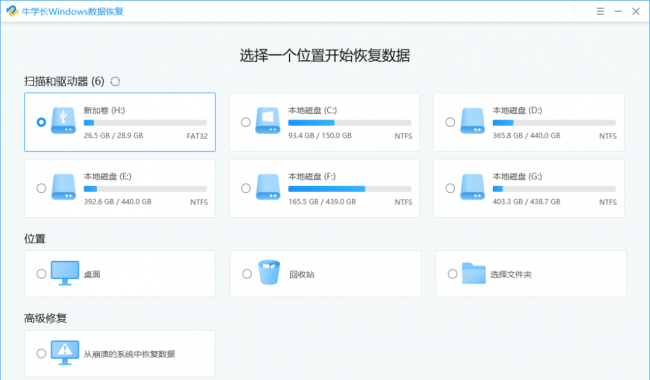Click the usage bar of drive C:
The height and width of the screenshot is (380, 650).
pyautogui.click(x=349, y=123)
